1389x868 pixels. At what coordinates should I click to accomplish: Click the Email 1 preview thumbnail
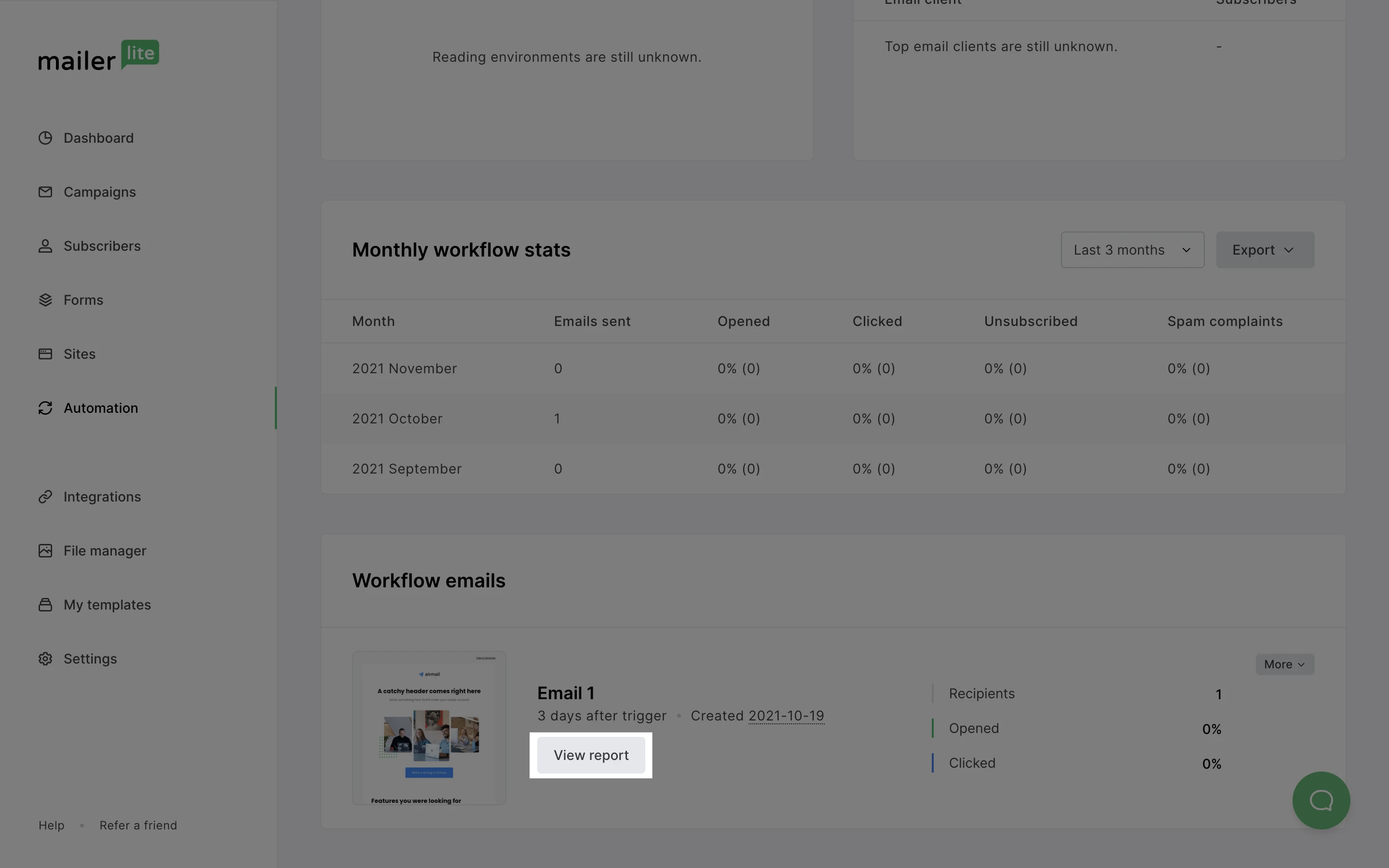click(429, 728)
